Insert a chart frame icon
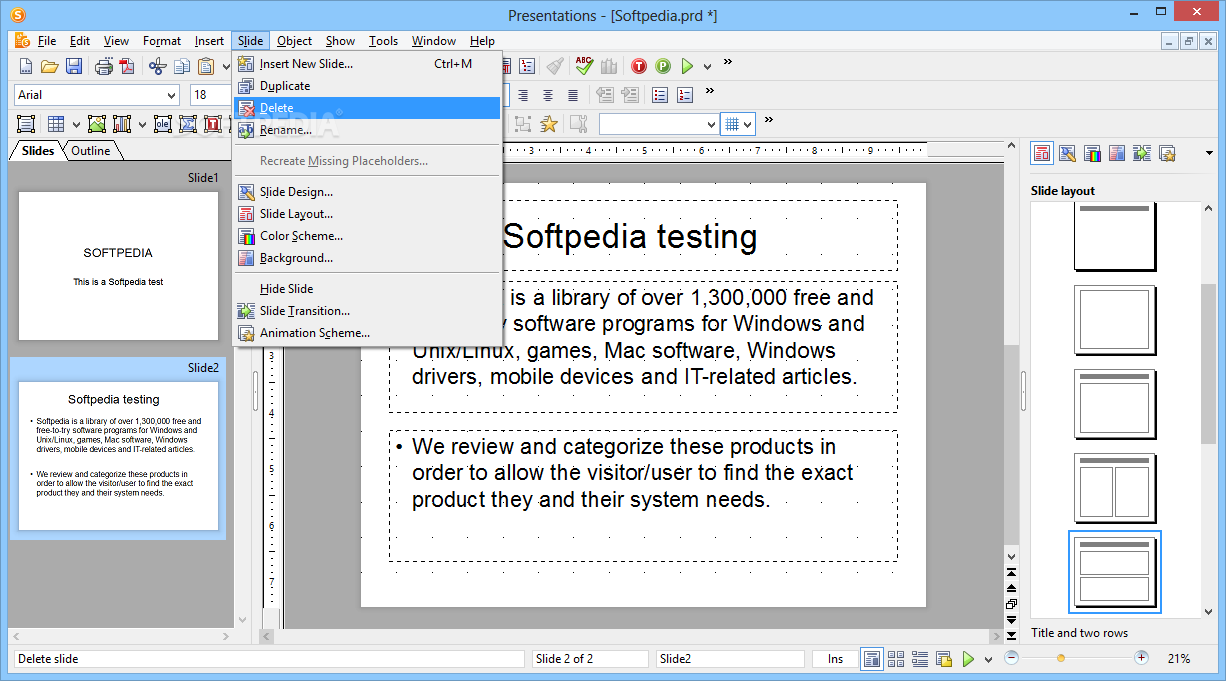The height and width of the screenshot is (681, 1226). pyautogui.click(x=122, y=124)
